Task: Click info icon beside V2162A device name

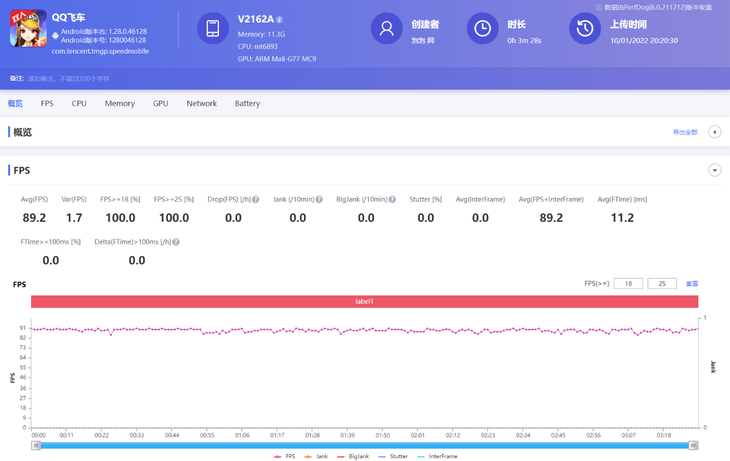Action: (x=279, y=20)
